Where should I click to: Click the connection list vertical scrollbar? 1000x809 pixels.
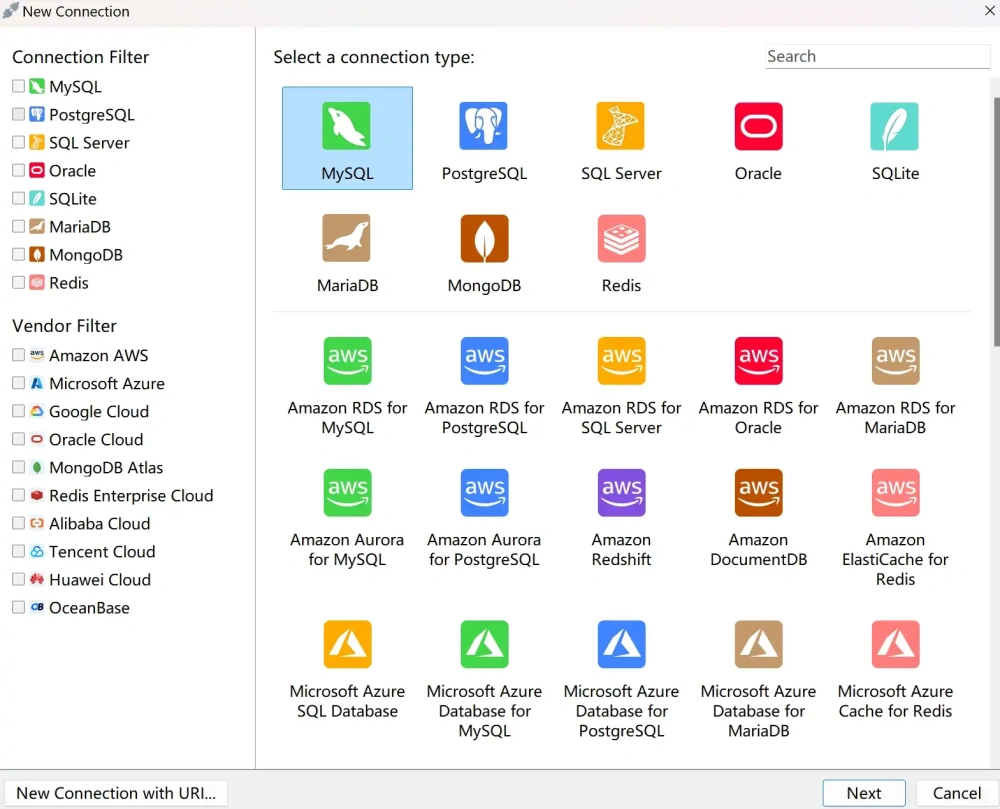(996, 222)
